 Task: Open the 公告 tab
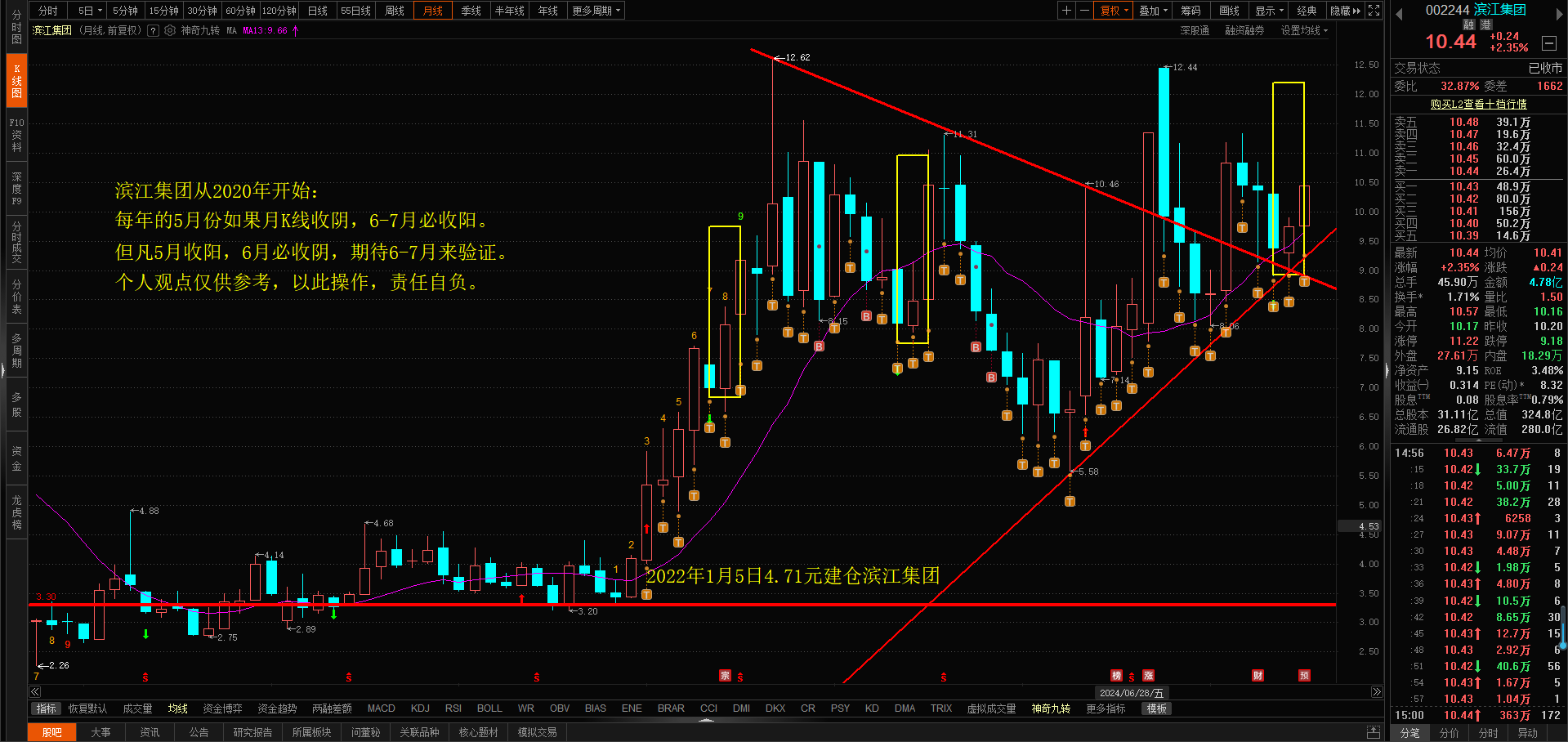click(199, 732)
